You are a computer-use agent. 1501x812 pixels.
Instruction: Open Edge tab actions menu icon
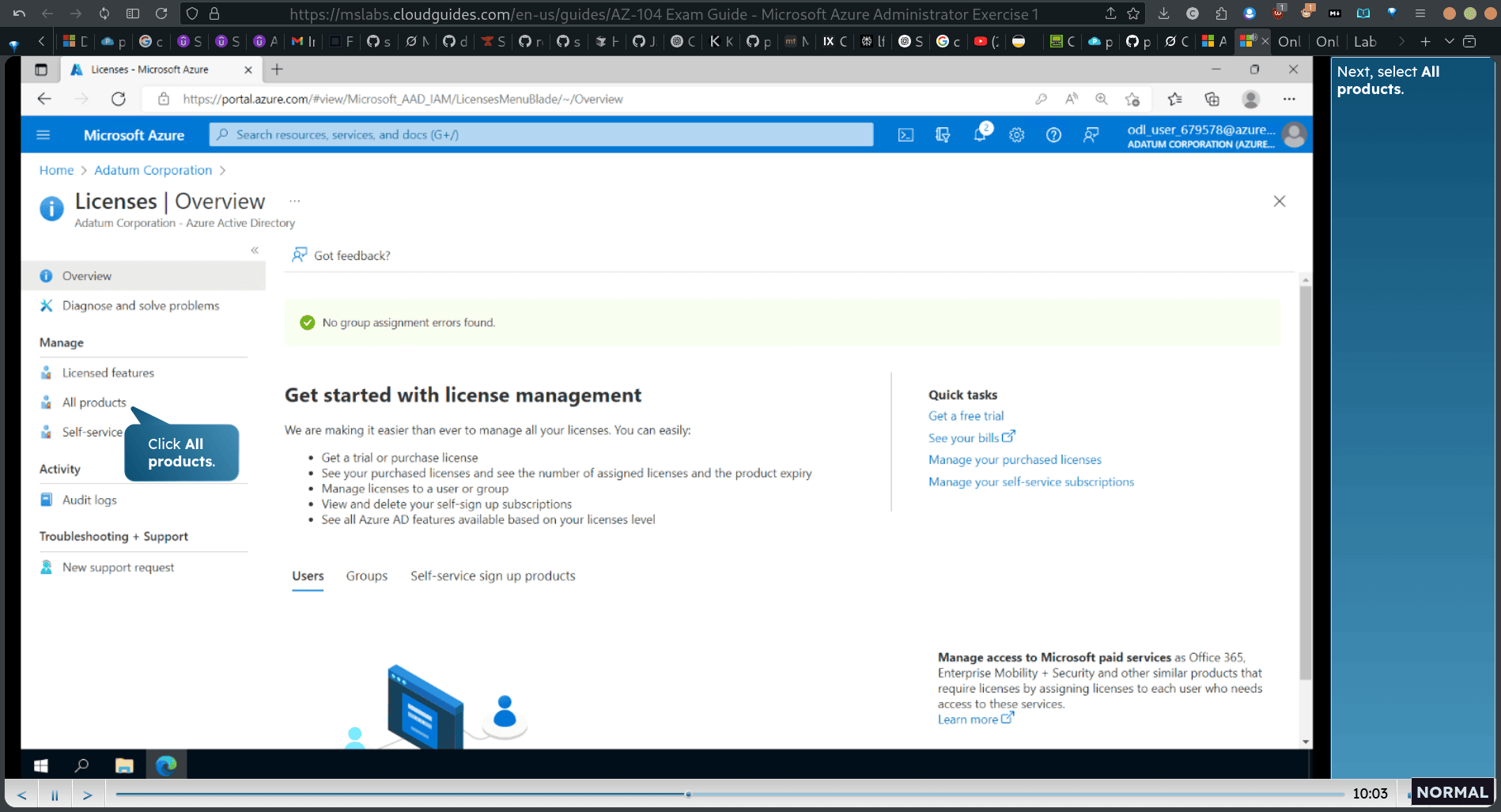(41, 70)
